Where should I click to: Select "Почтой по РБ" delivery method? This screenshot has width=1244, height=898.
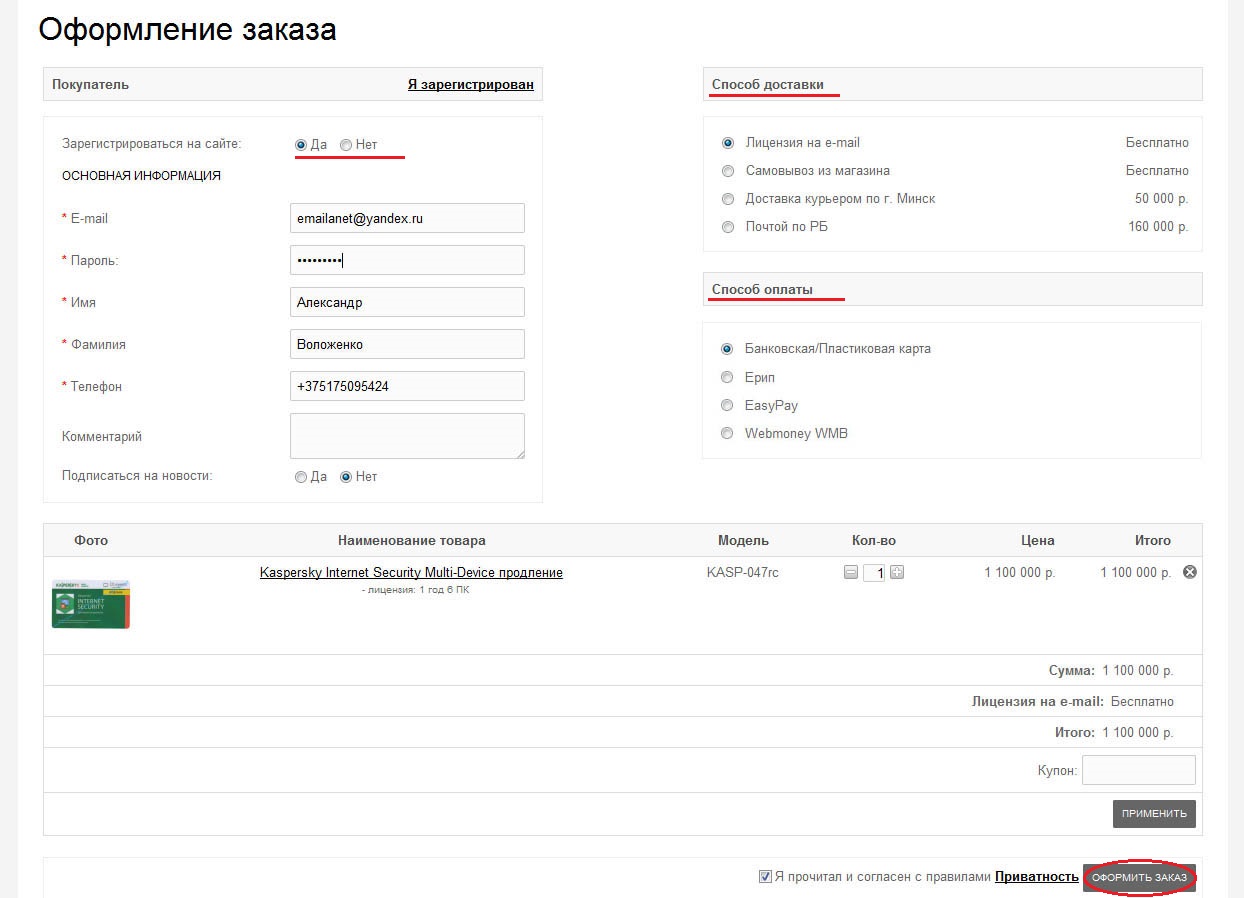pyautogui.click(x=728, y=227)
